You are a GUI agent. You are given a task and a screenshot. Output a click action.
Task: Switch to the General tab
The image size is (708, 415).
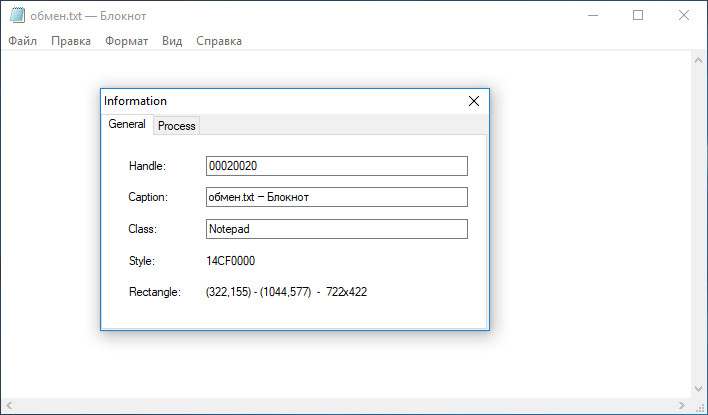coord(127,124)
